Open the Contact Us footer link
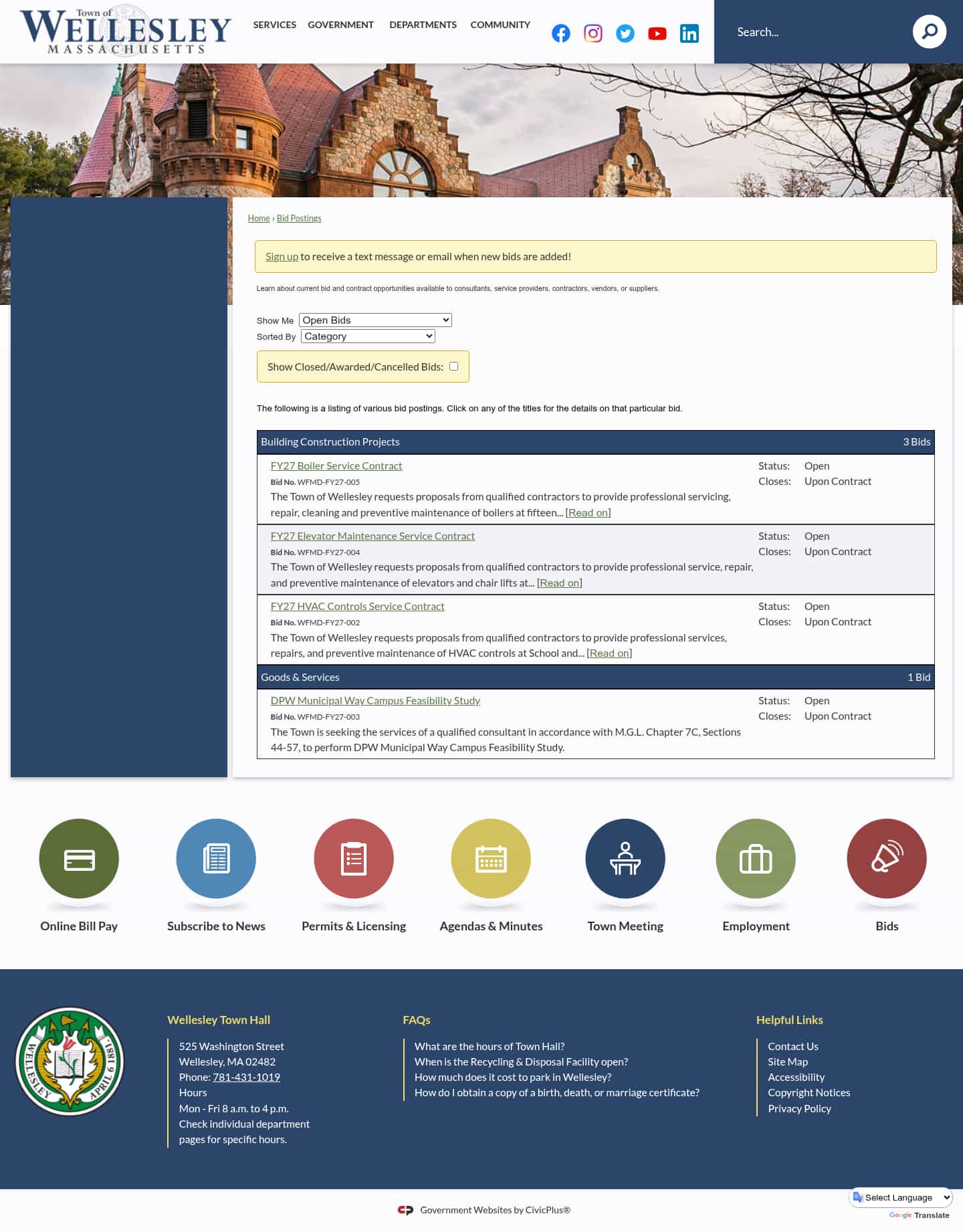The image size is (963, 1232). (793, 1046)
